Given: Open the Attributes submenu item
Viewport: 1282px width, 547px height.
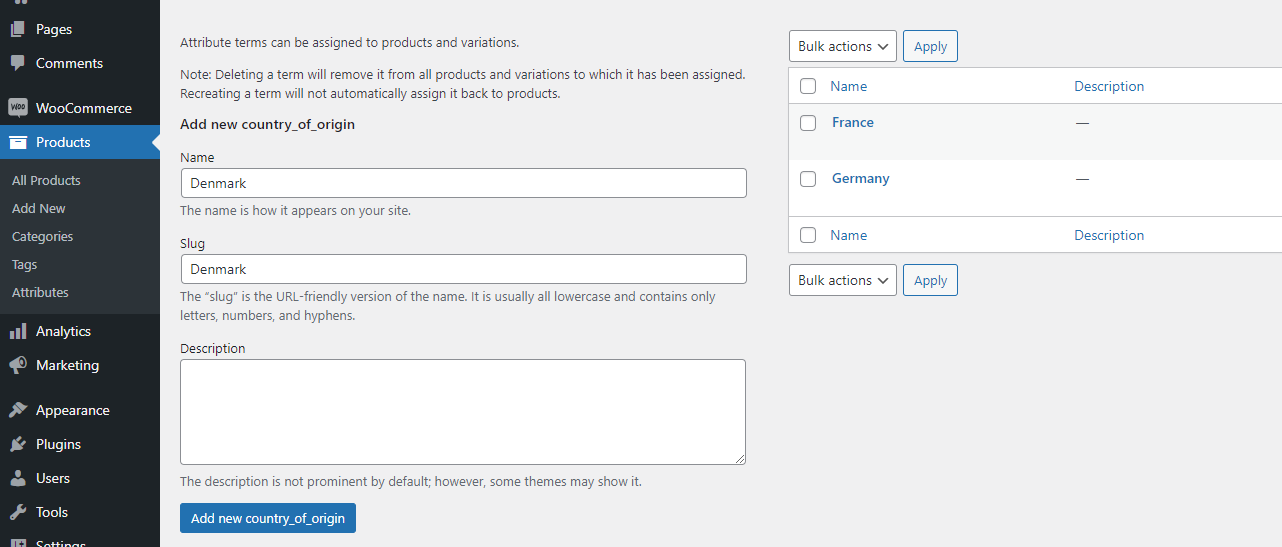Looking at the screenshot, I should (40, 292).
